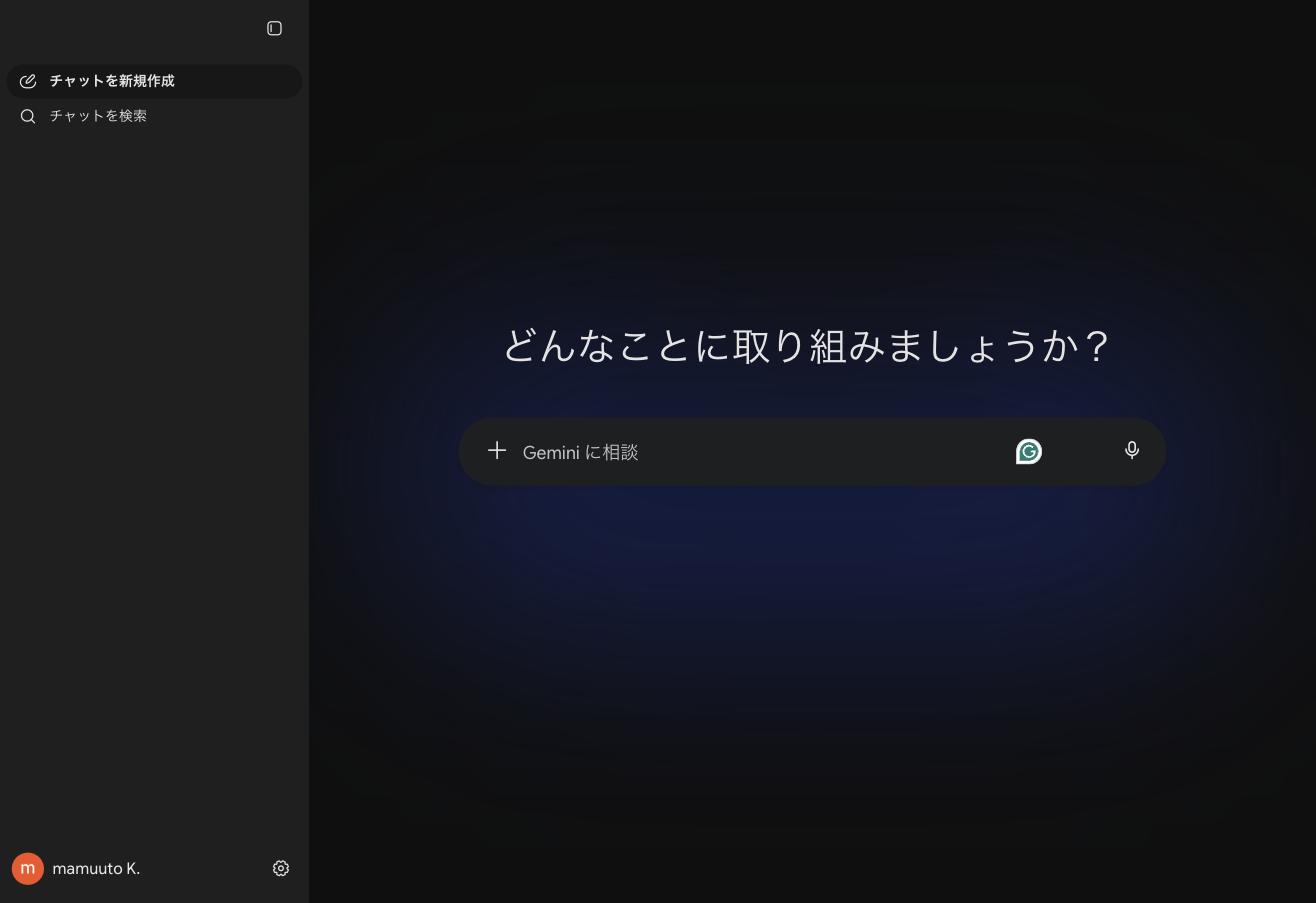Collapse the sidebar panel icon
1316x903 pixels.
(x=274, y=28)
